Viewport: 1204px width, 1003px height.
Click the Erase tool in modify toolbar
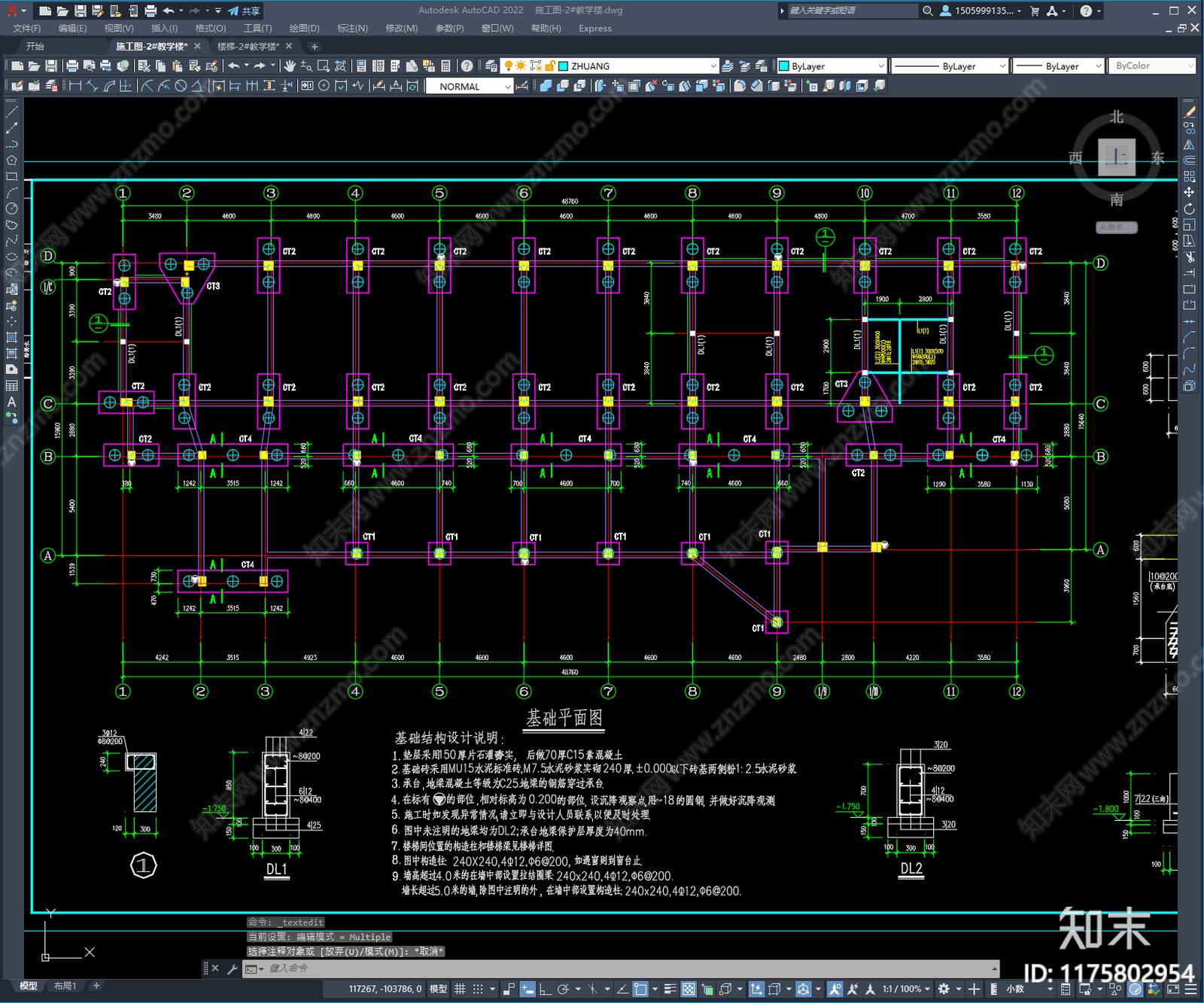point(1190,111)
